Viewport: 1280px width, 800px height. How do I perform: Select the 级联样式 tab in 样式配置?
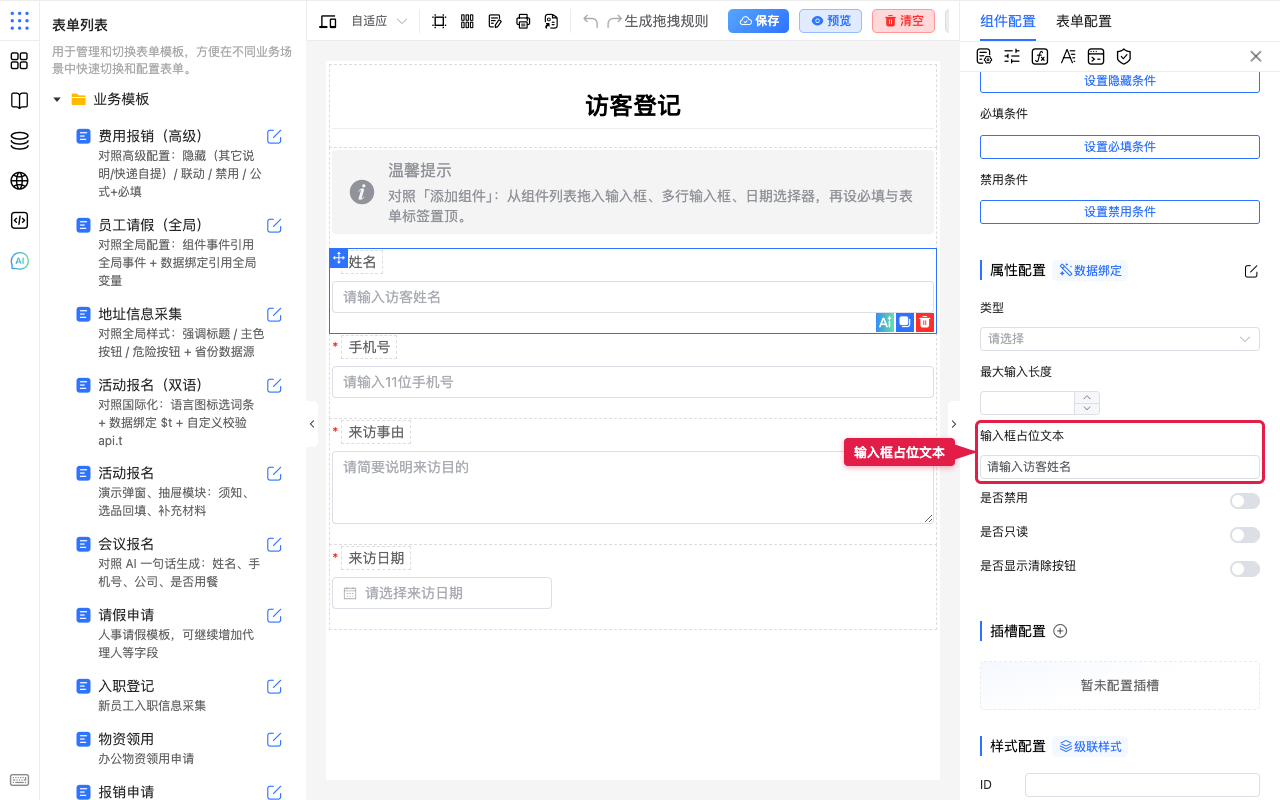1090,746
